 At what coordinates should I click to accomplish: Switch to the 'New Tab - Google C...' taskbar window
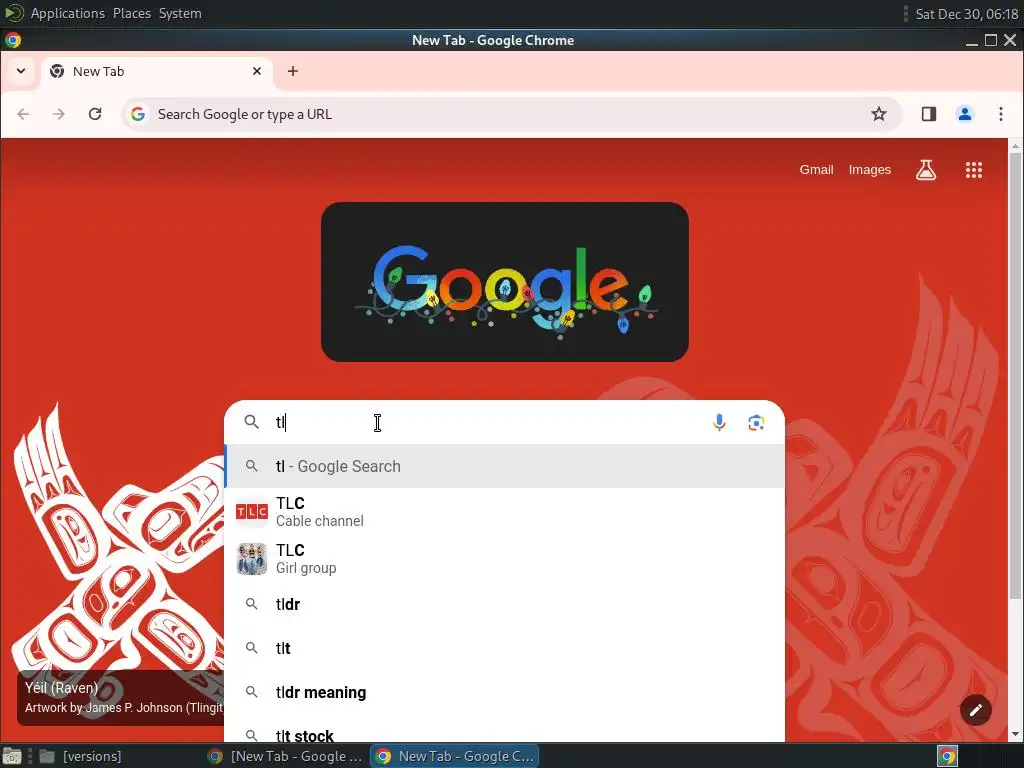(x=455, y=756)
